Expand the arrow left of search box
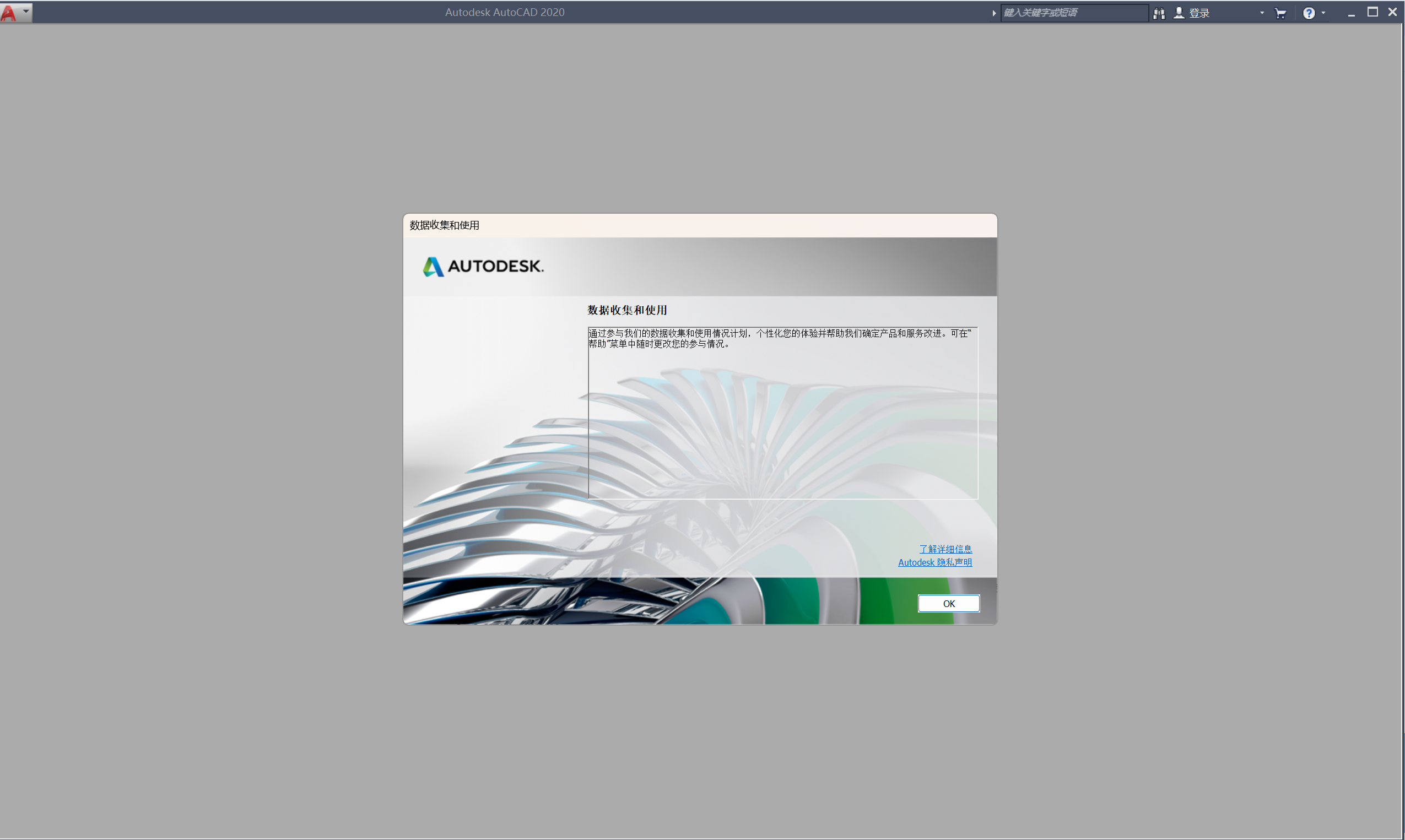The image size is (1405, 840). (994, 13)
